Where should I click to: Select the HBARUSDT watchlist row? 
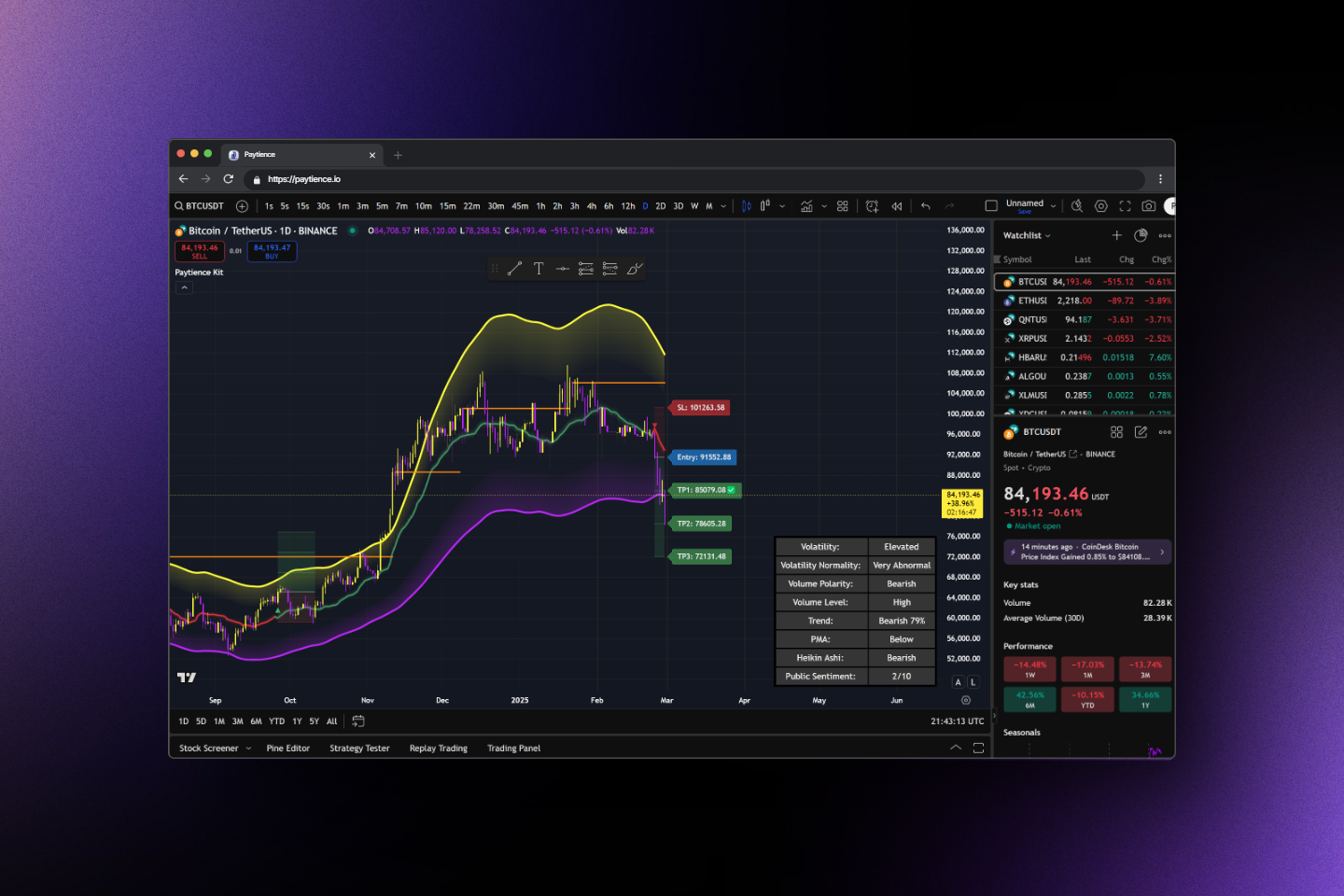coord(1085,357)
